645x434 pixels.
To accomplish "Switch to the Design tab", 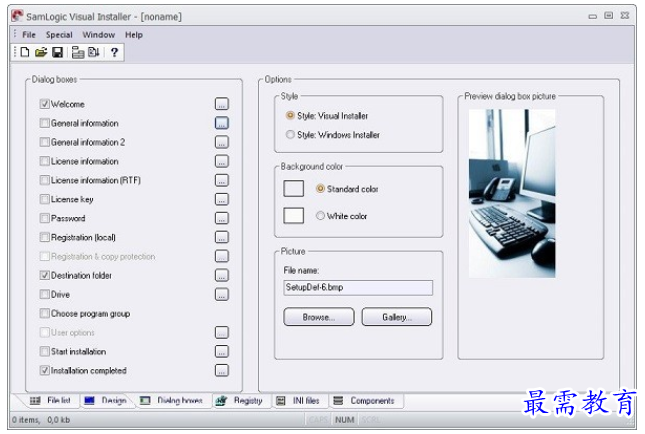I will pyautogui.click(x=105, y=400).
